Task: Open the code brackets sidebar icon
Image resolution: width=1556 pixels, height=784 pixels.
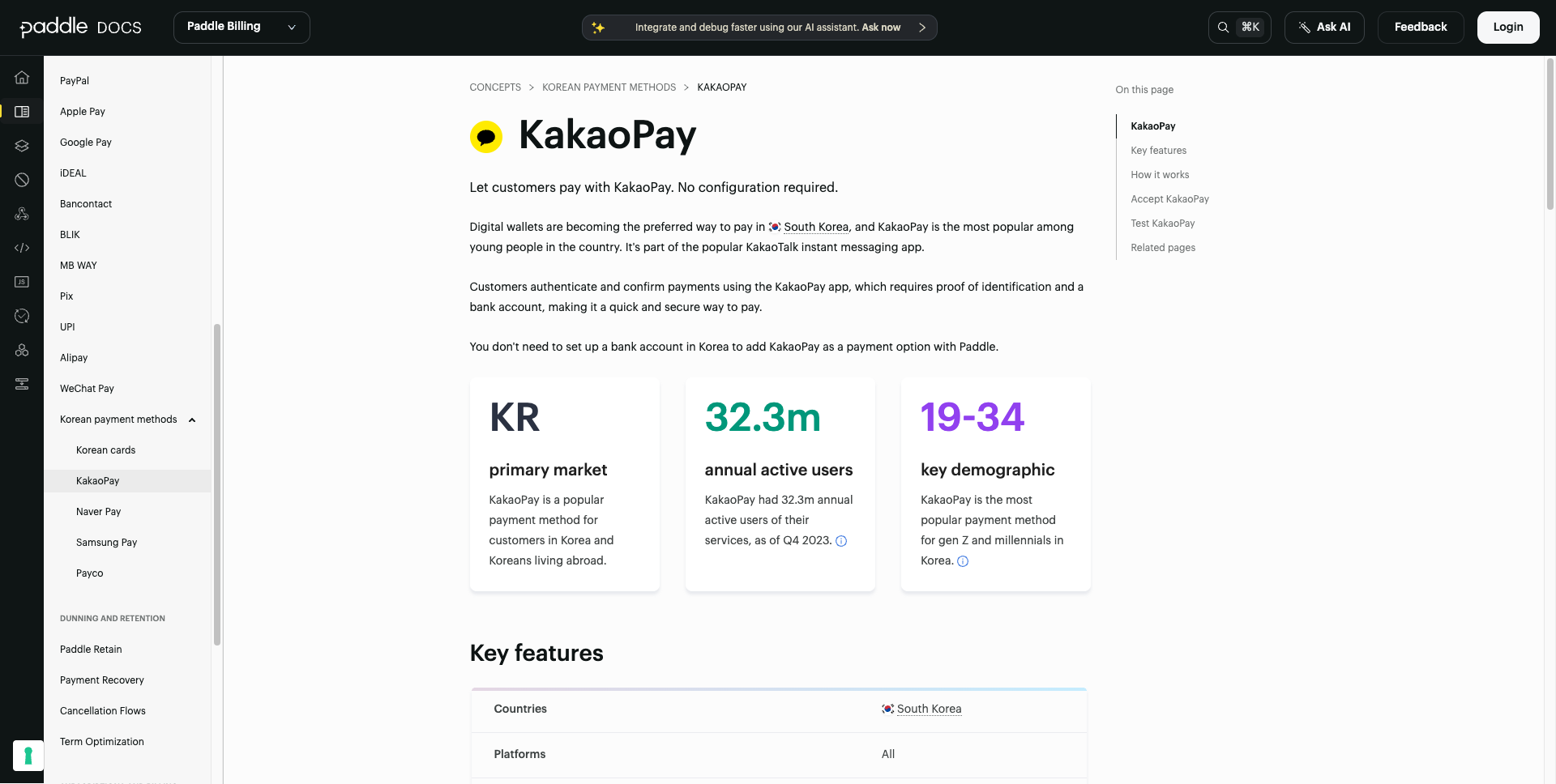Action: 22,248
